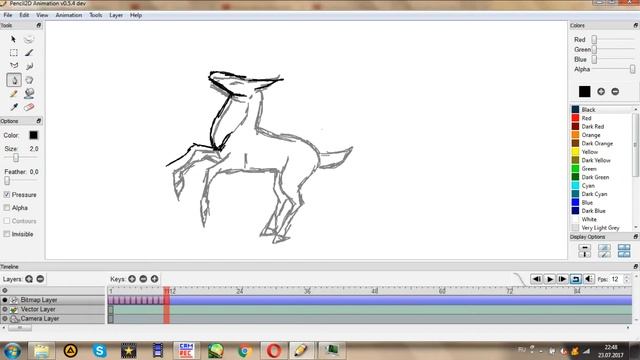This screenshot has height=360, width=640.
Task: Jump to the start of the animation
Action: point(537,279)
